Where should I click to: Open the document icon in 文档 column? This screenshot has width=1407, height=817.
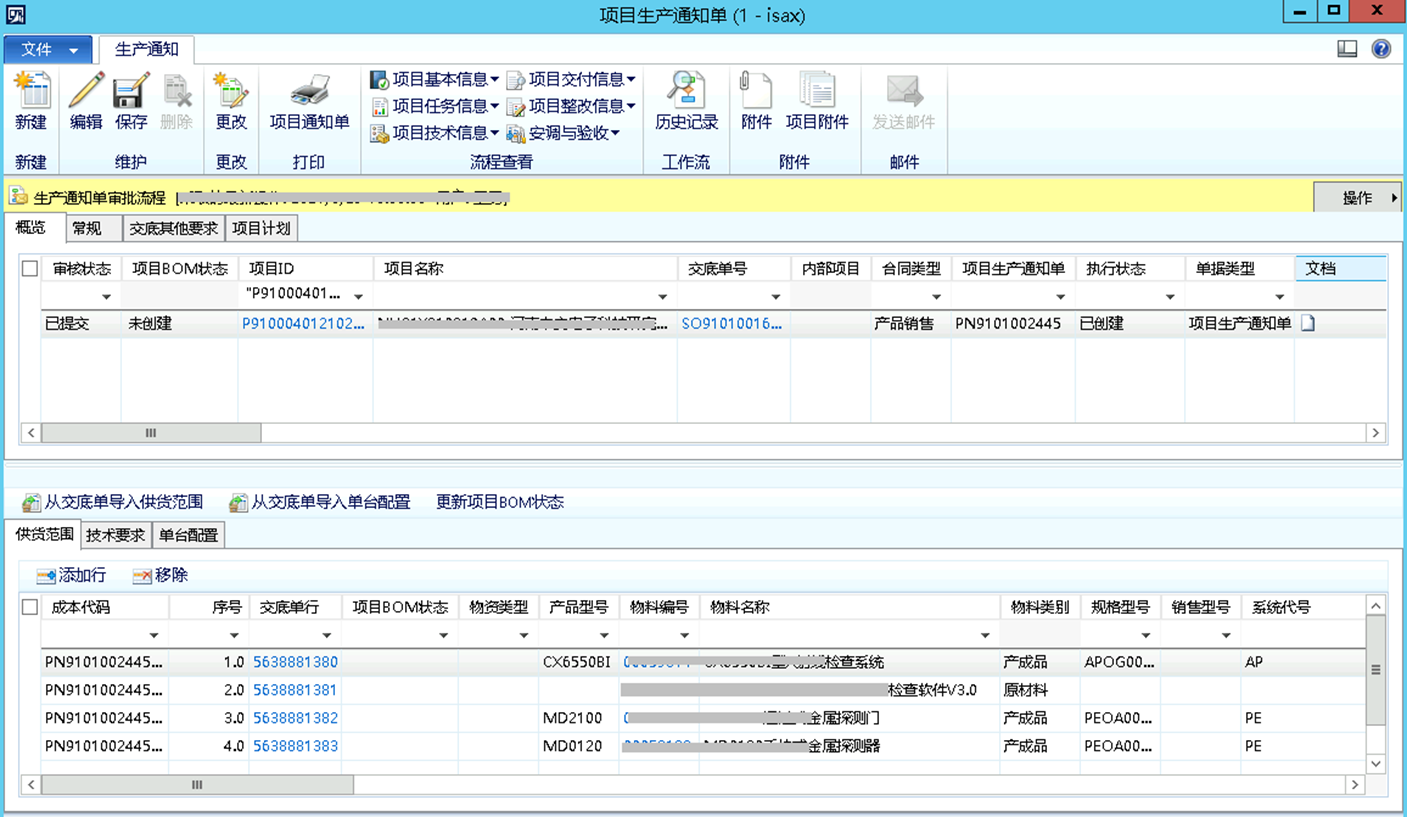click(x=1308, y=324)
